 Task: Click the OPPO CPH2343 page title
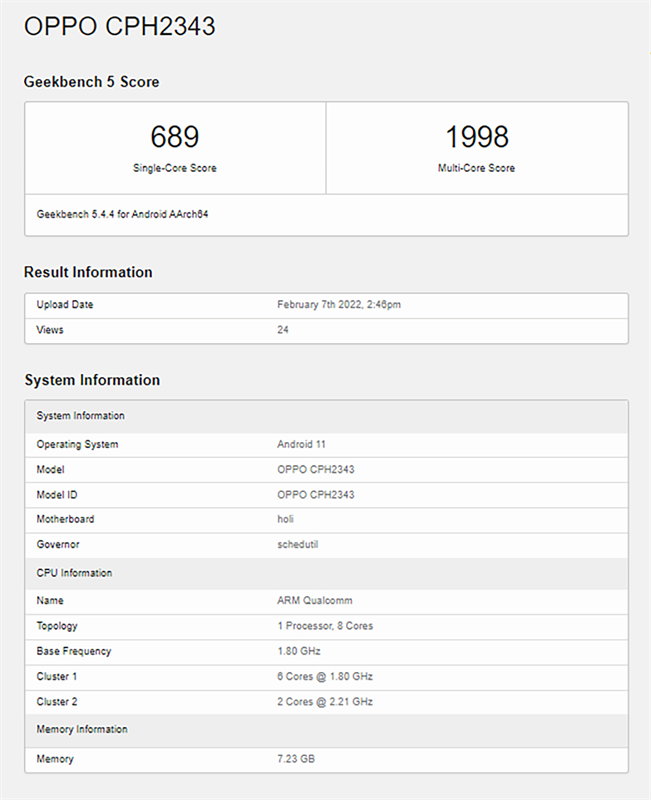click(120, 26)
